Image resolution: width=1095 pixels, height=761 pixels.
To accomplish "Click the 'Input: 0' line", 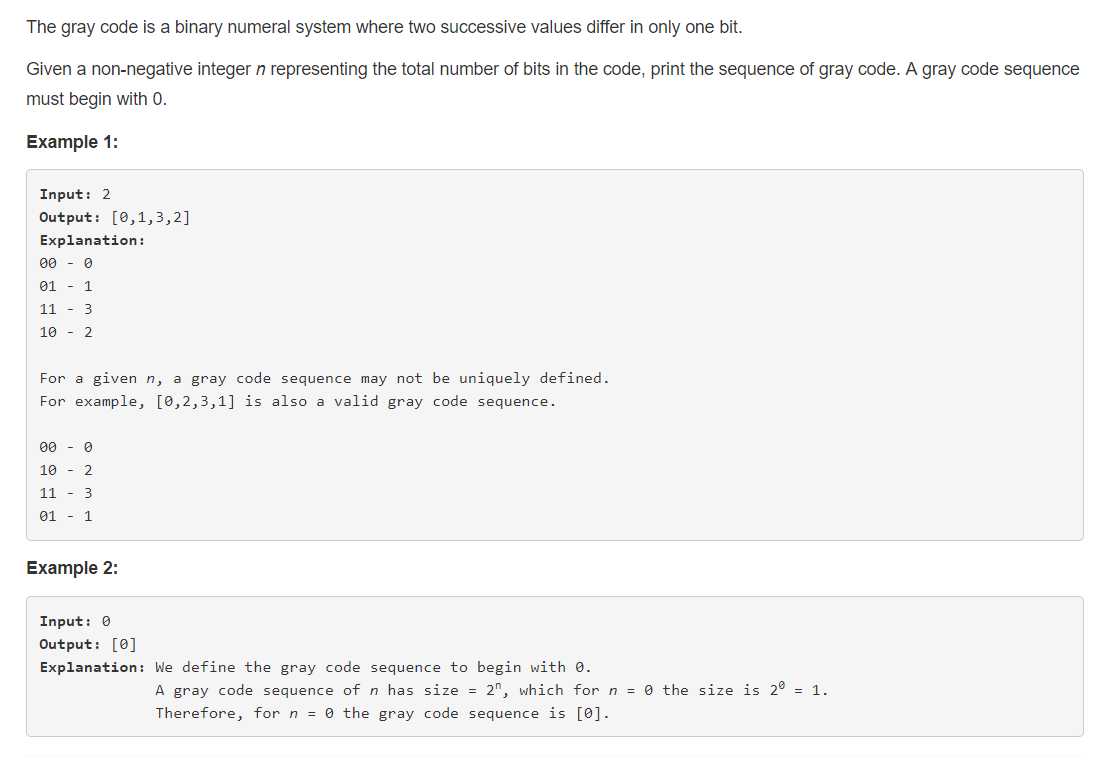I will point(75,621).
